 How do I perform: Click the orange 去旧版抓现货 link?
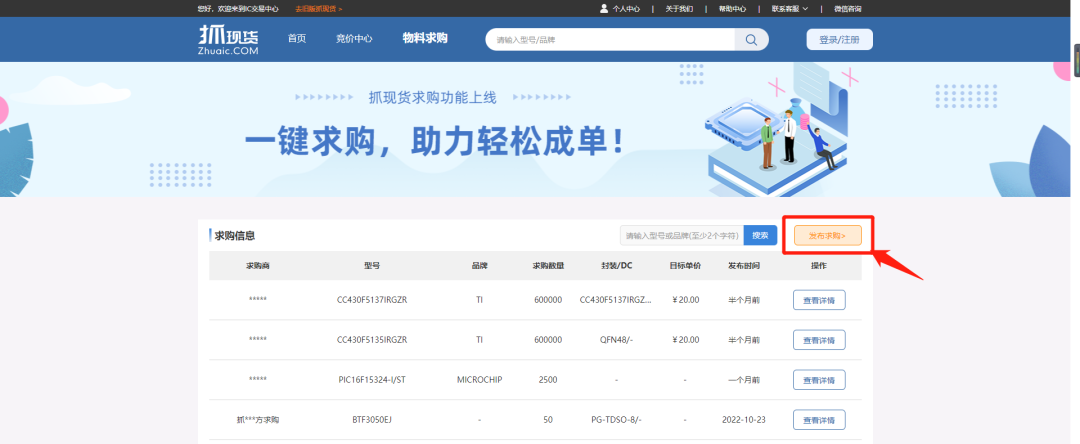coord(319,9)
